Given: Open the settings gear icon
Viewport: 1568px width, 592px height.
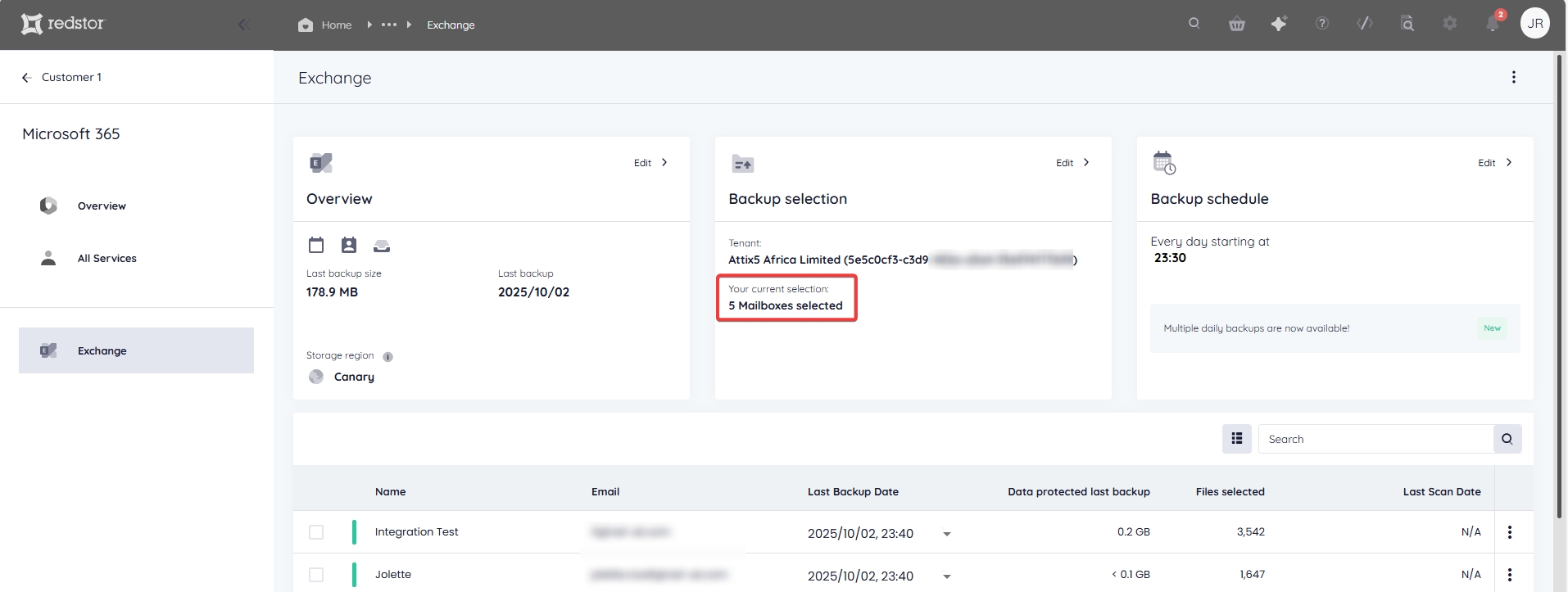Looking at the screenshot, I should [x=1450, y=24].
